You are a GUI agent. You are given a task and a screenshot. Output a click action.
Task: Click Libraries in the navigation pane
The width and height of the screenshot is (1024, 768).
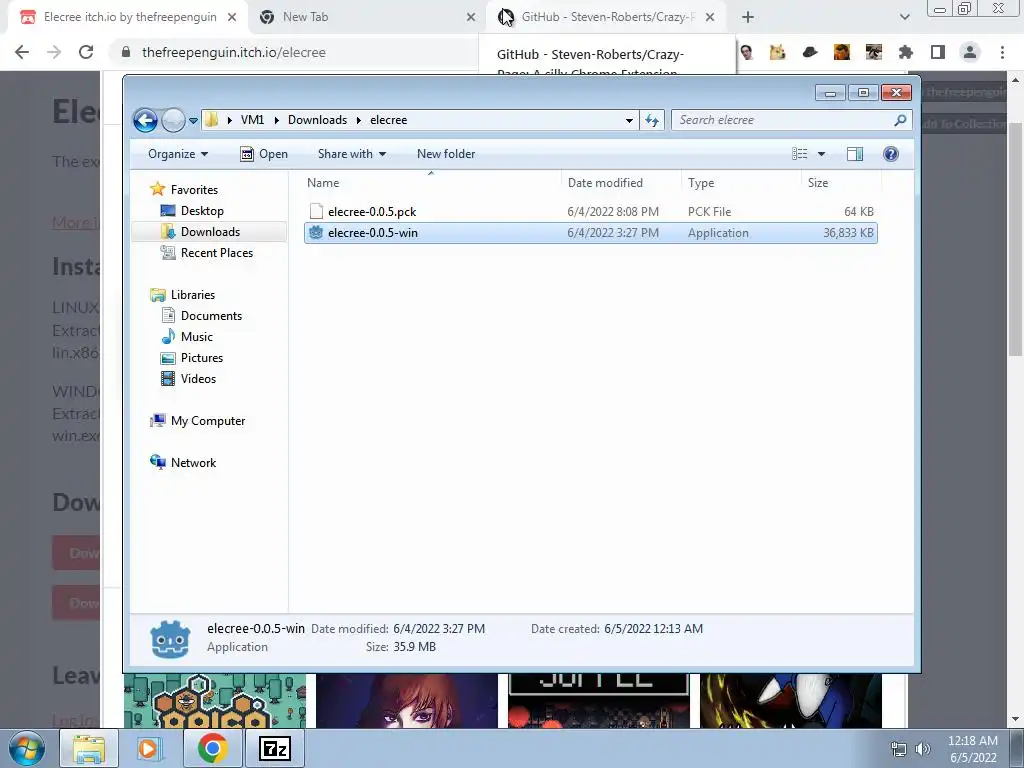coord(193,295)
